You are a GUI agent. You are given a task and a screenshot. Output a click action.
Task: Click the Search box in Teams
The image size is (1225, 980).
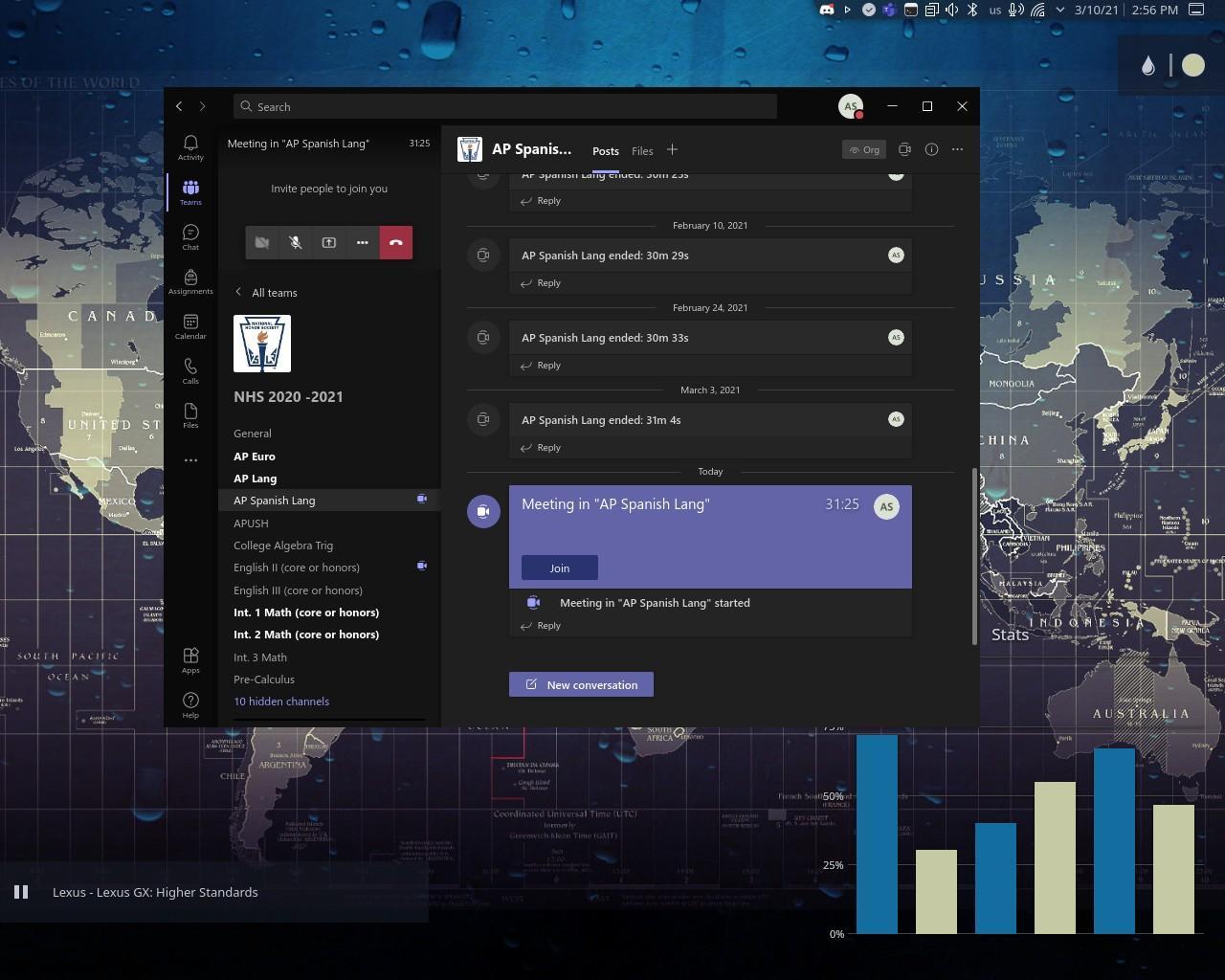tap(505, 106)
